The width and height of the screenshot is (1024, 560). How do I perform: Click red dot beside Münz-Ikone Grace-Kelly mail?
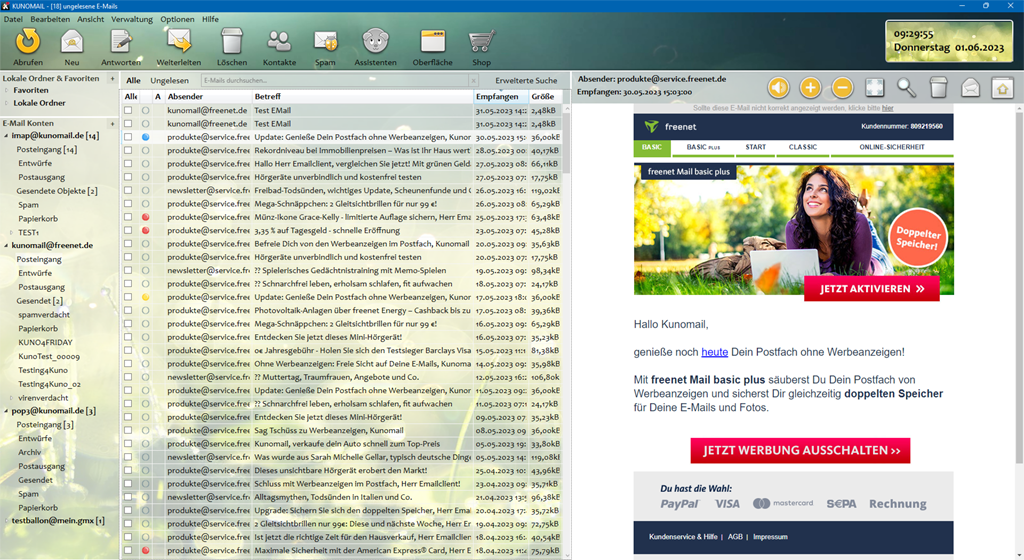pos(146,217)
